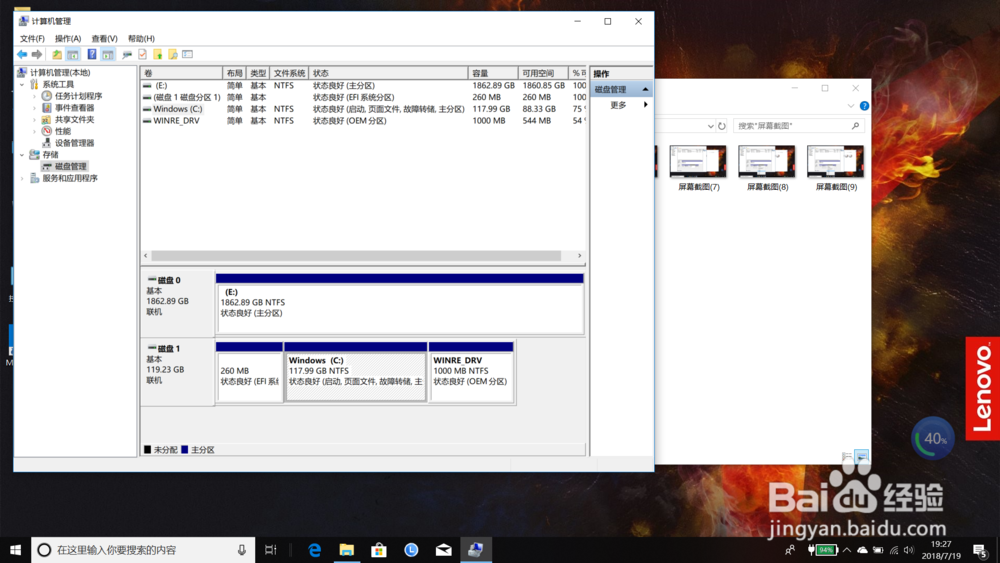Click the volume speaker tray icon
Viewport: 1000px width, 563px height.
point(909,550)
